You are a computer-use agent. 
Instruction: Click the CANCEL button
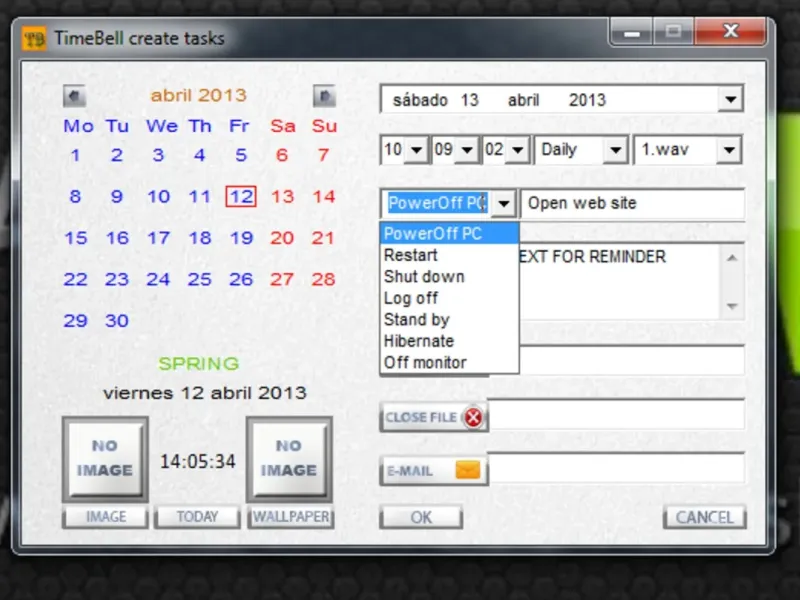coord(705,517)
